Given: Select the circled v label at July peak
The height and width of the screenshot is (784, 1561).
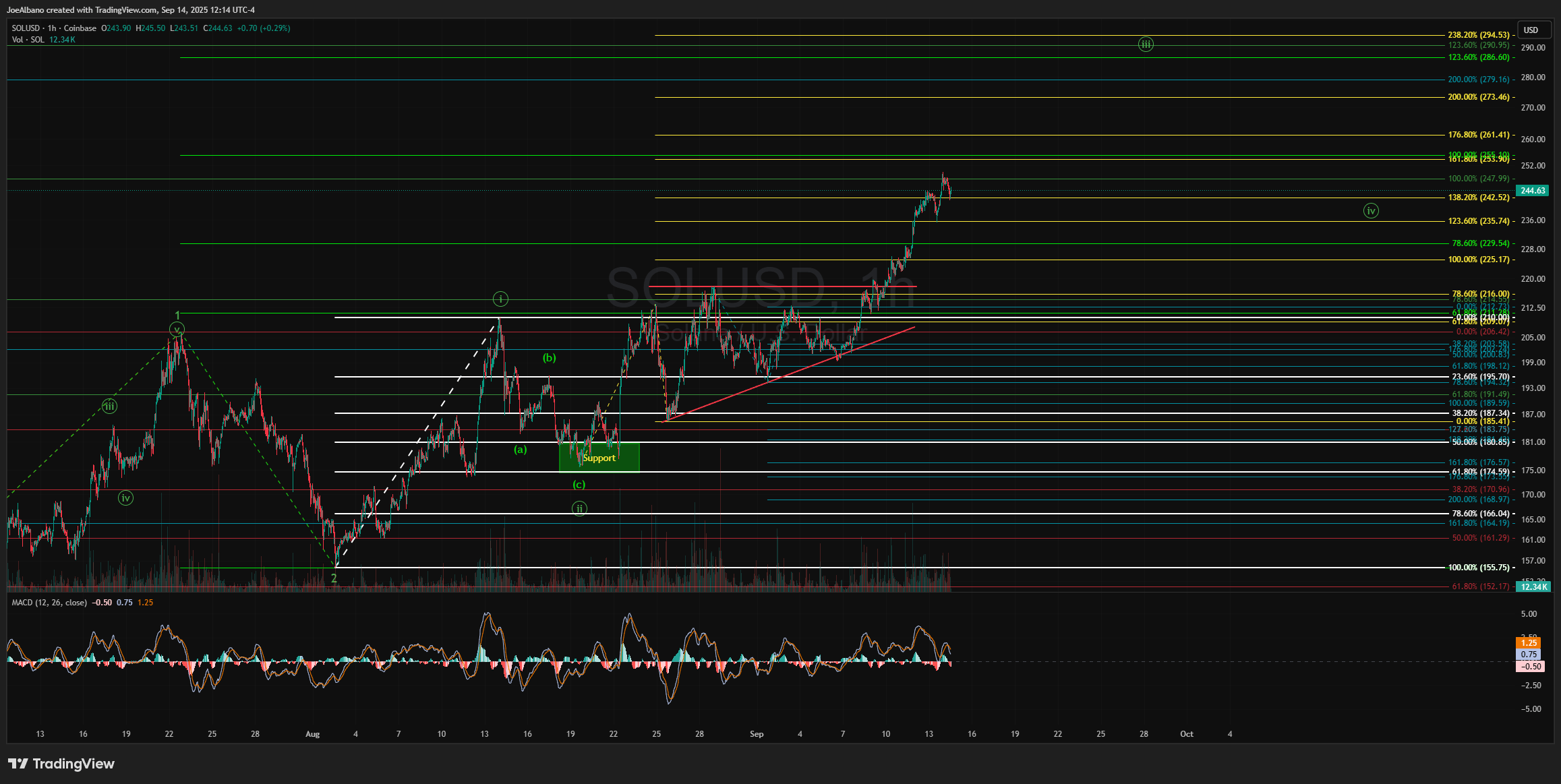Looking at the screenshot, I should (177, 330).
